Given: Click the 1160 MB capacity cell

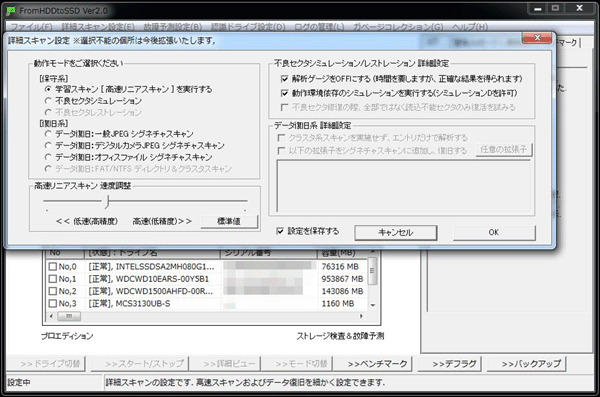Looking at the screenshot, I should pos(338,304).
